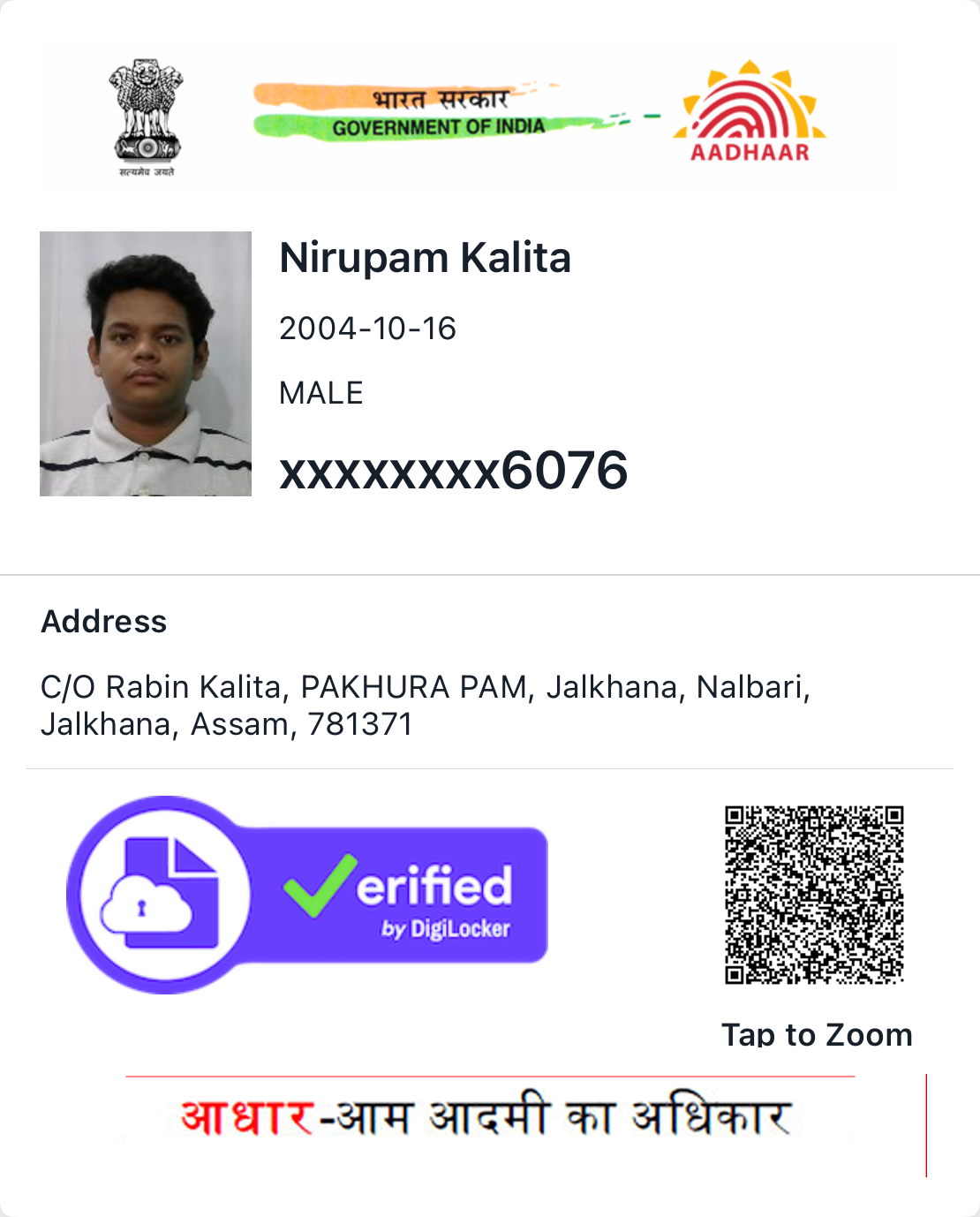Tap the 'by DigiLocker' text in badge
The width and height of the screenshot is (980, 1217).
pyautogui.click(x=446, y=929)
